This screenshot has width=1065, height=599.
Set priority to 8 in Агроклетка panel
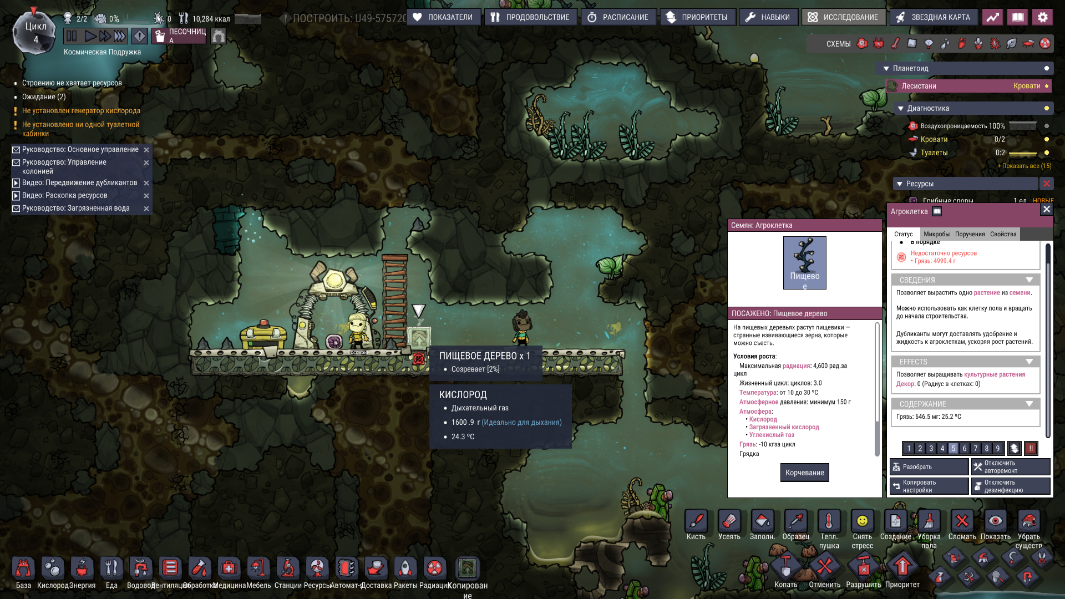pyautogui.click(x=985, y=448)
